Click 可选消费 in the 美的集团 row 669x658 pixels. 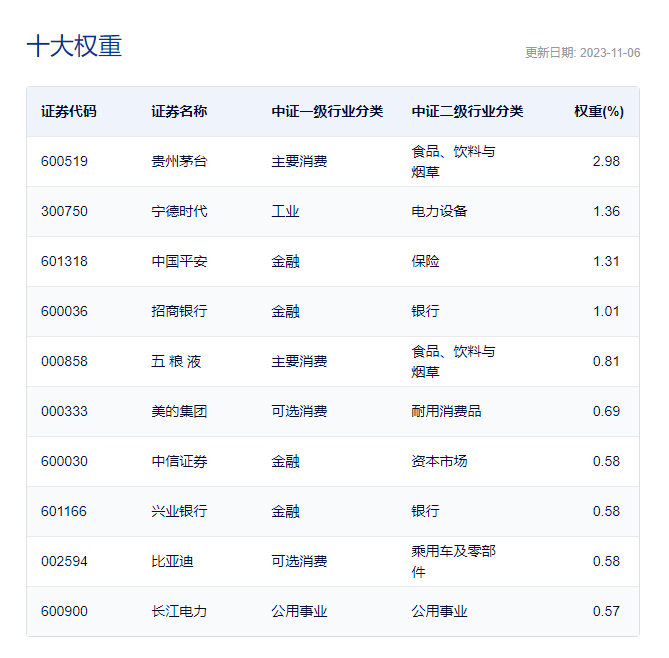[300, 411]
